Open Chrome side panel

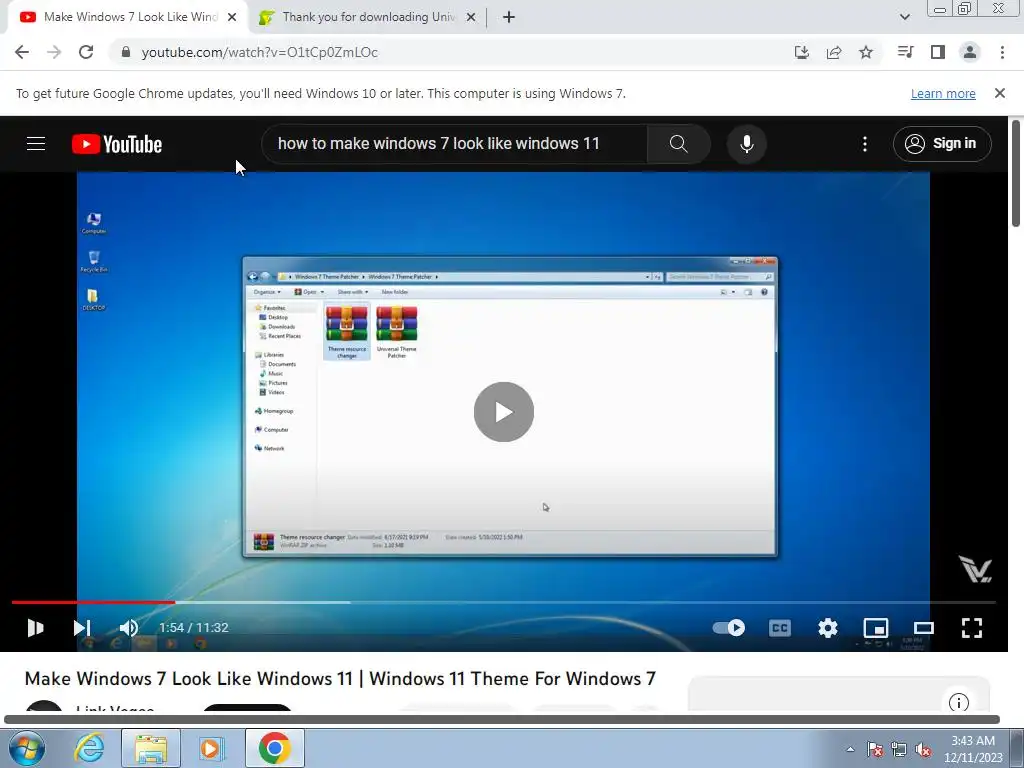tap(938, 52)
